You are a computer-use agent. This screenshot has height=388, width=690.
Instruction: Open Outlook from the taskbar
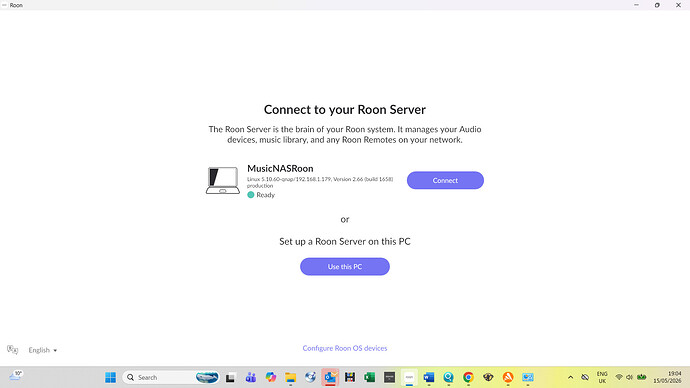point(330,377)
